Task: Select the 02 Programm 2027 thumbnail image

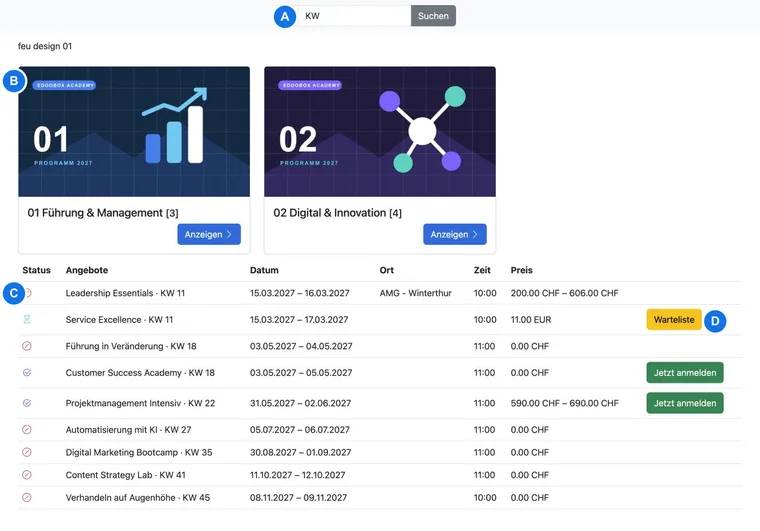Action: click(380, 132)
